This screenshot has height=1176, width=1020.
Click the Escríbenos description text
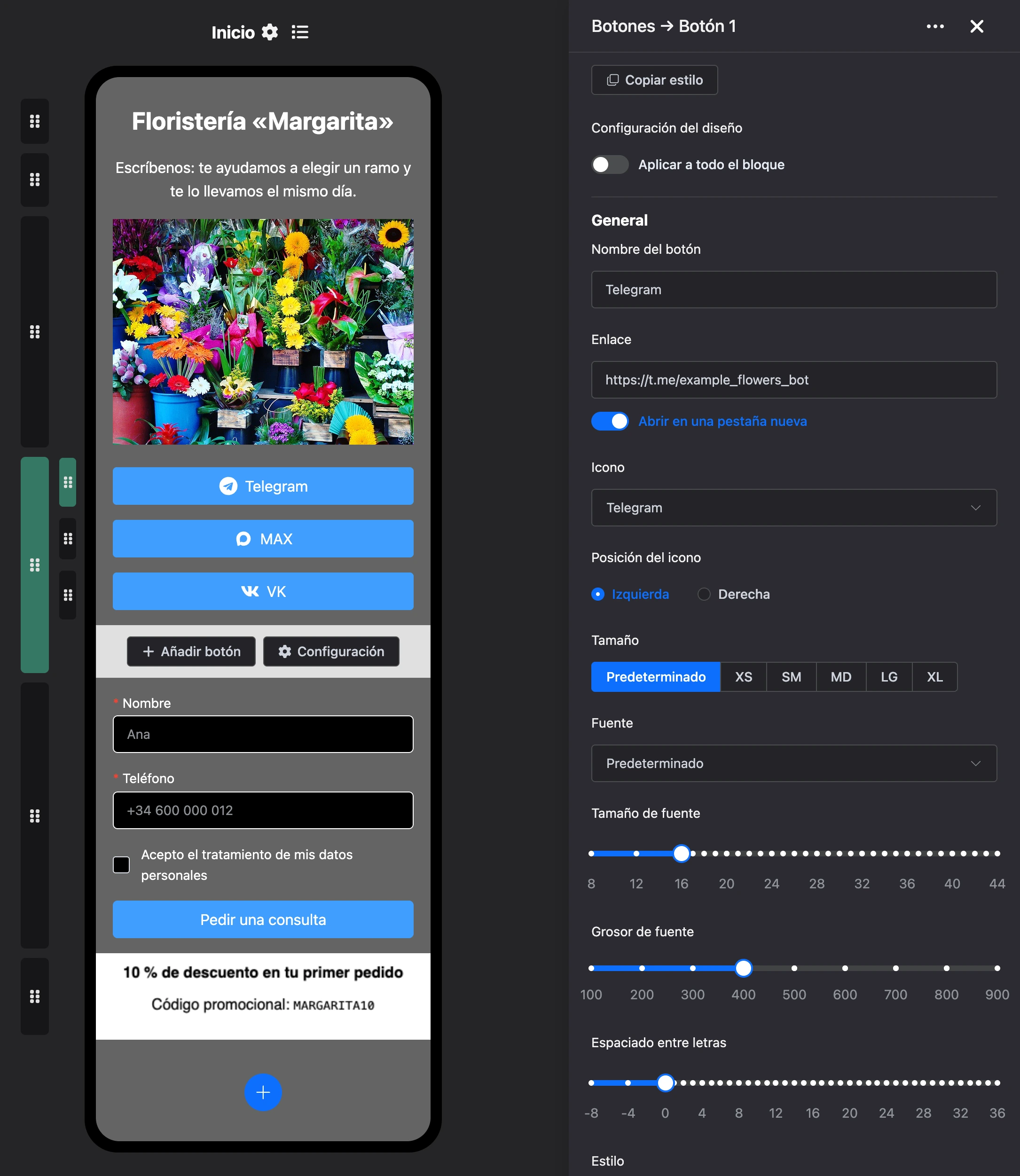pyautogui.click(x=263, y=179)
